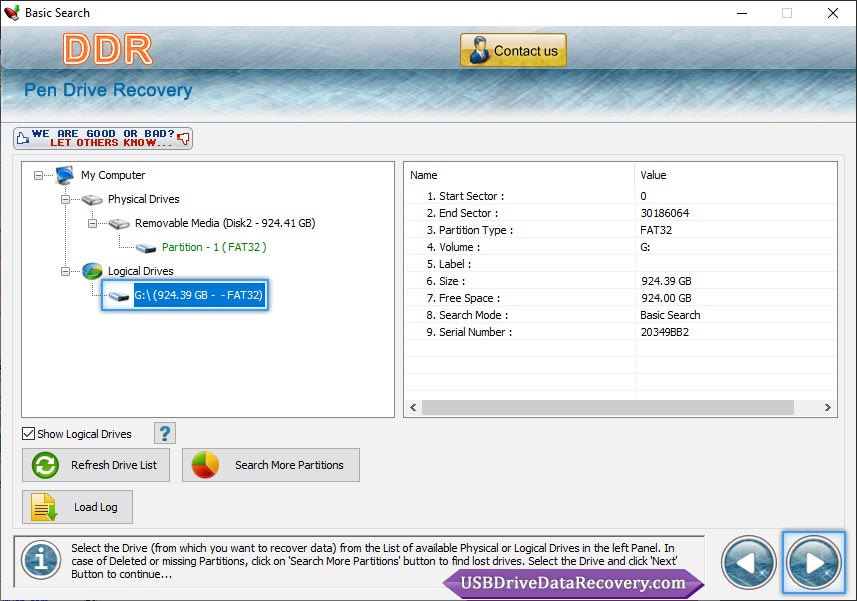857x601 pixels.
Task: Collapse the My Computer tree node
Action: pos(38,175)
